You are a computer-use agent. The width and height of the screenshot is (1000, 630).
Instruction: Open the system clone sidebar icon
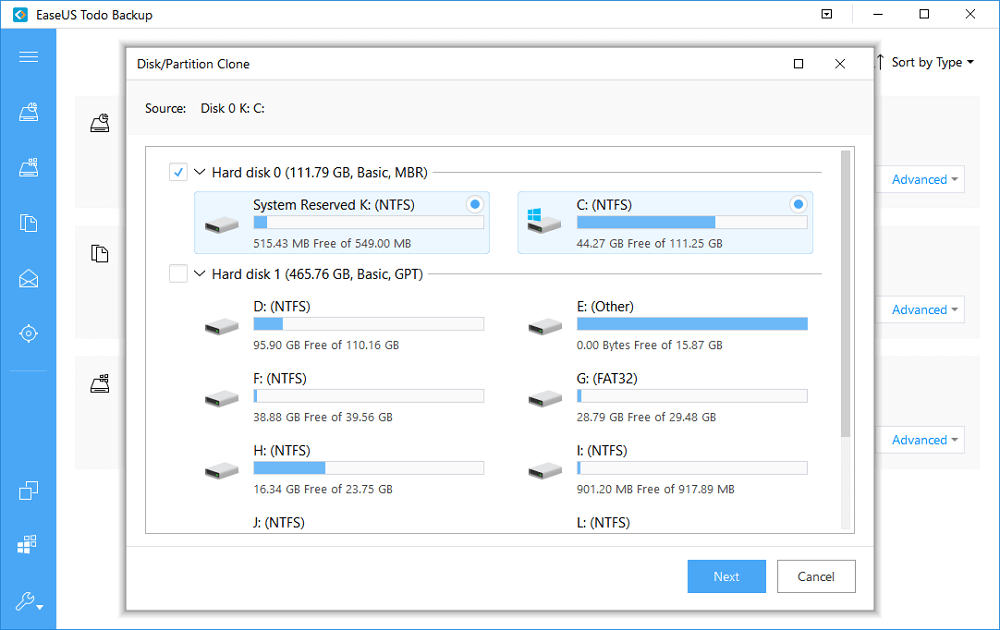click(x=28, y=167)
